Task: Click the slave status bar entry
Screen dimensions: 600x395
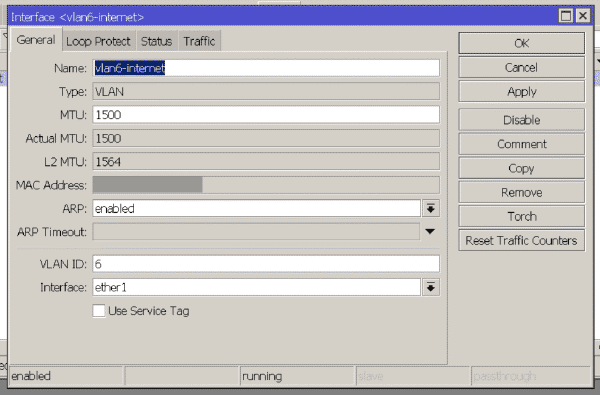Action: pos(412,376)
